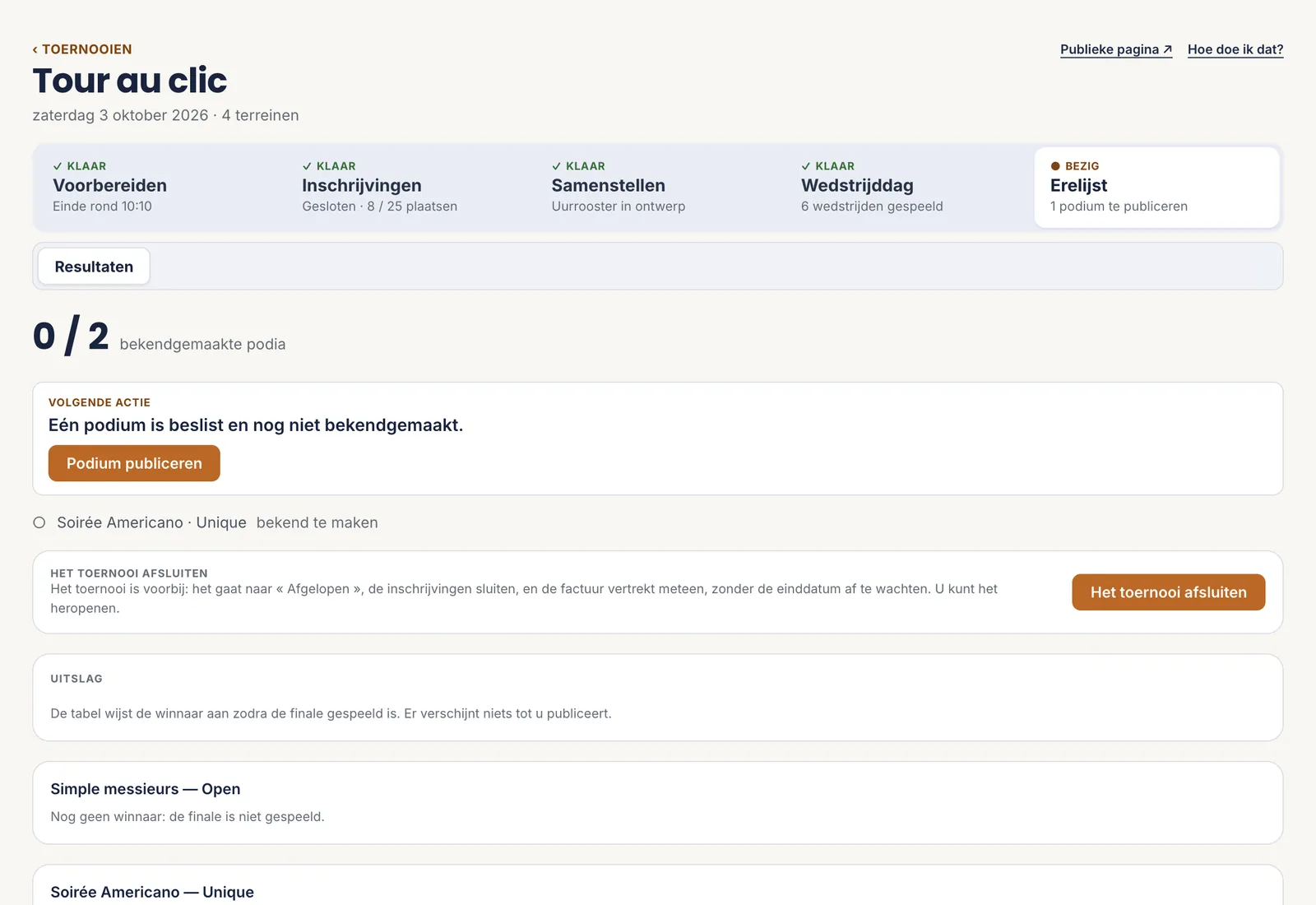
Task: Click the checkmark icon above Samenstellen
Action: pyautogui.click(x=556, y=166)
